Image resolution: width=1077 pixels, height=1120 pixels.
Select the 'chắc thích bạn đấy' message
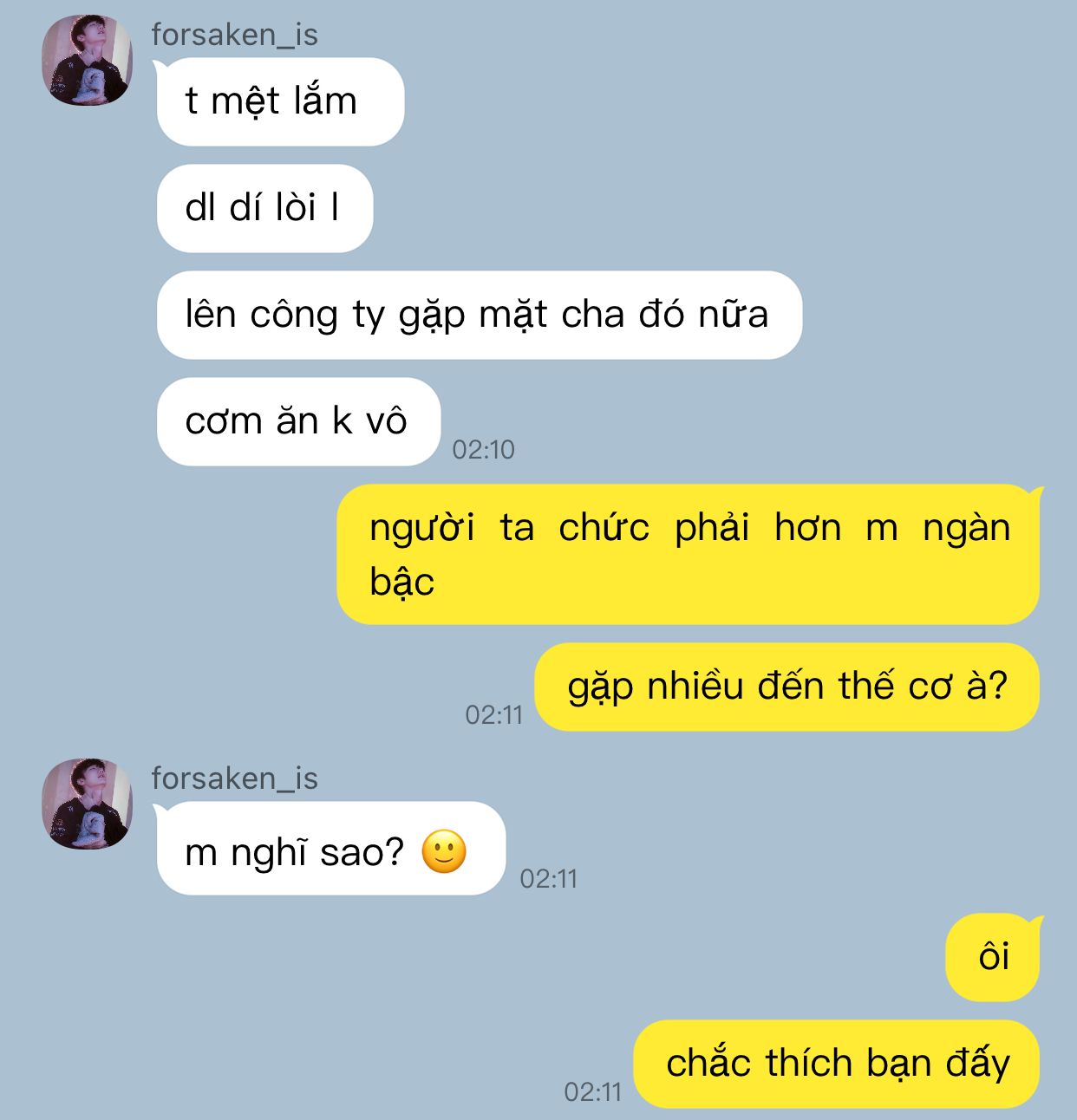[837, 1064]
